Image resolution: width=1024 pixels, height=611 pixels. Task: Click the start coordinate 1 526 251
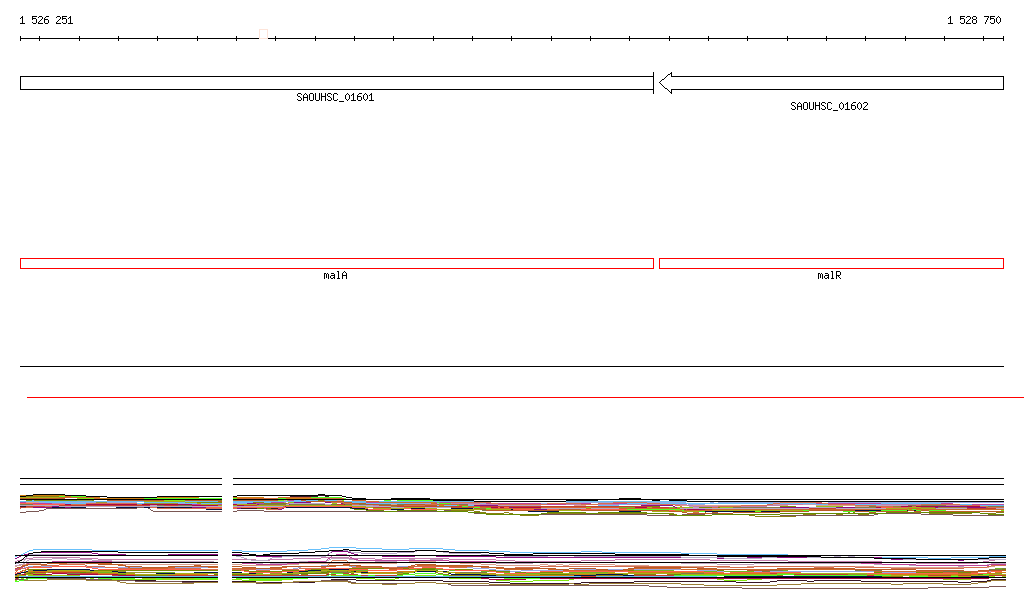pyautogui.click(x=46, y=20)
